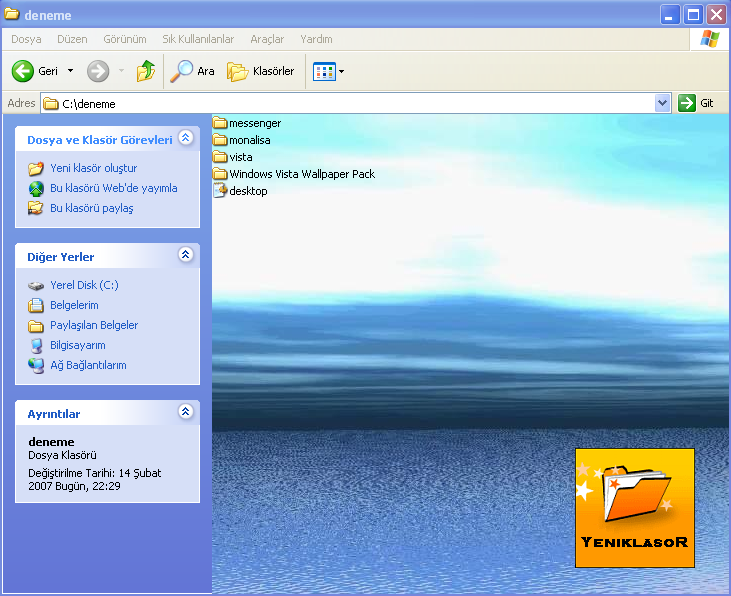This screenshot has height=596, width=731.
Task: Click the Yeniklasor orange logo image
Action: tap(634, 507)
